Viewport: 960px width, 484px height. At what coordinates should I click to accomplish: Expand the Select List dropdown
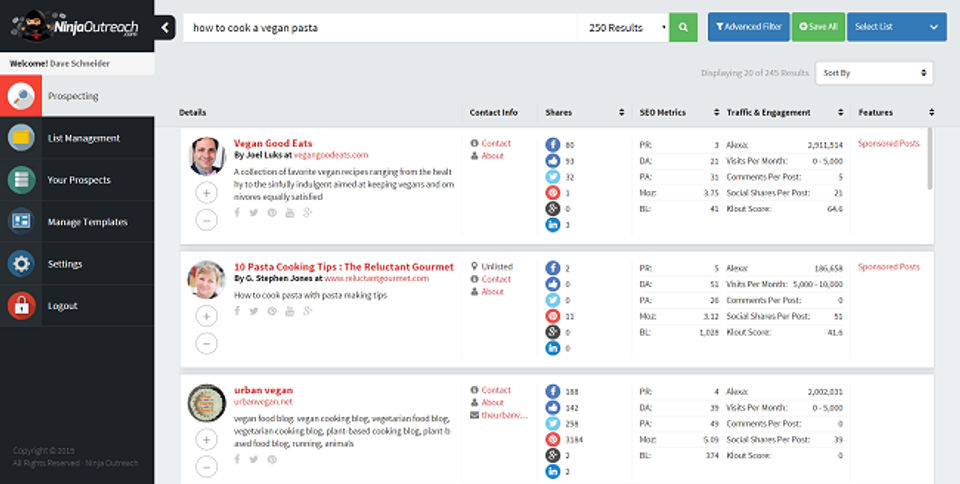coord(896,27)
